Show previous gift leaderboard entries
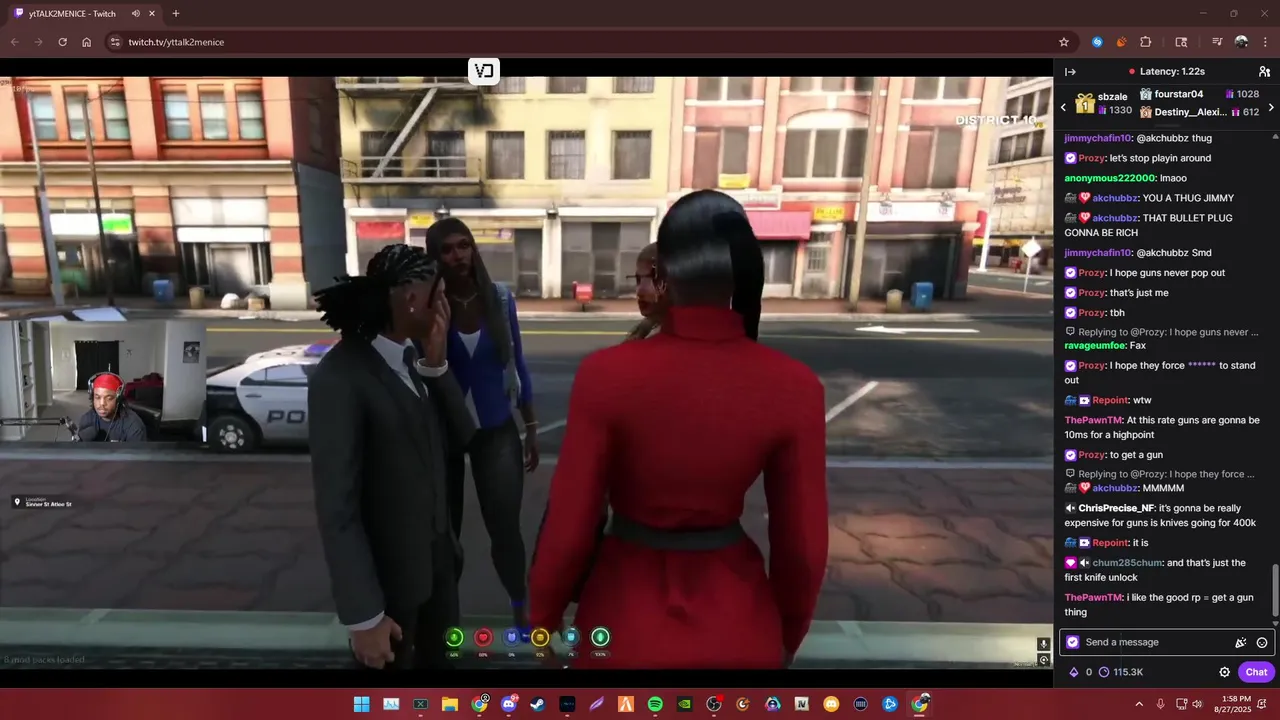The height and width of the screenshot is (720, 1280). click(x=1063, y=107)
